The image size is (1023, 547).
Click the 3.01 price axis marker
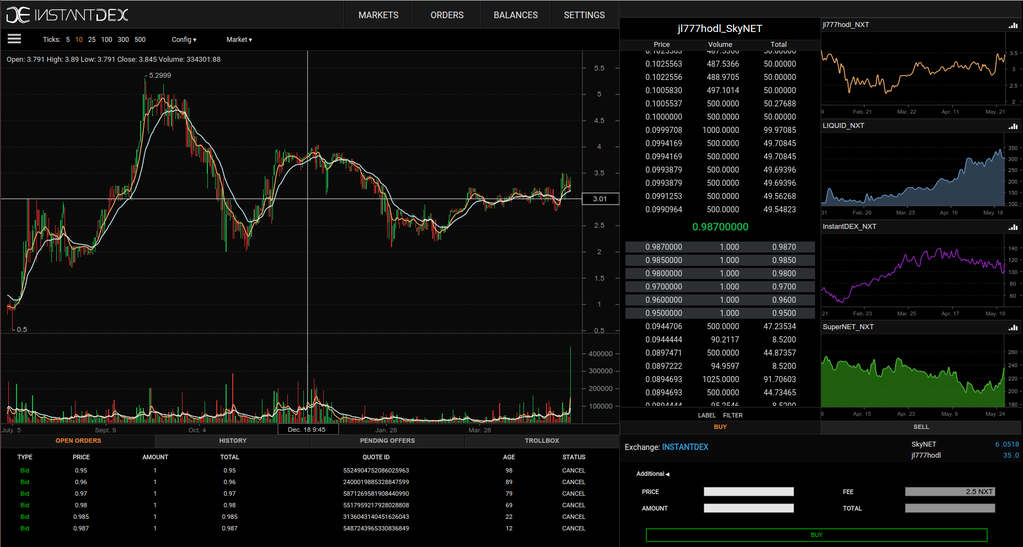point(600,199)
